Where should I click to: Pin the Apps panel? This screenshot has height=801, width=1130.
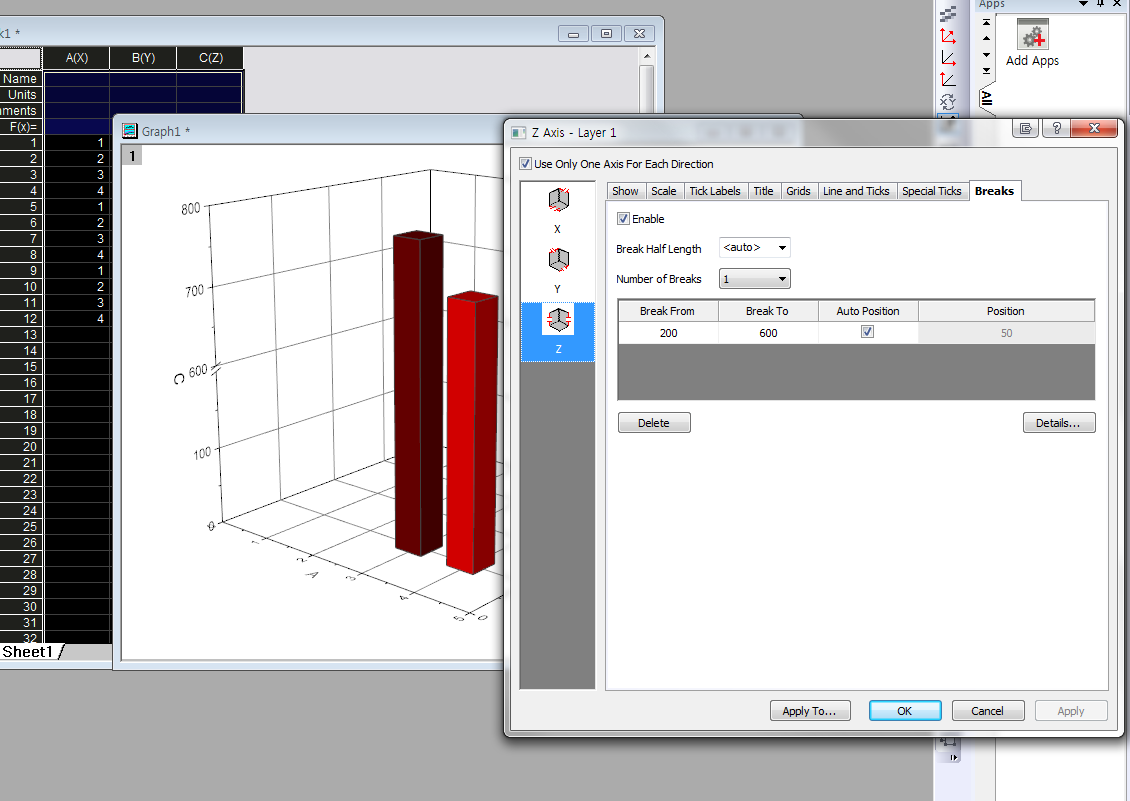click(x=1100, y=4)
